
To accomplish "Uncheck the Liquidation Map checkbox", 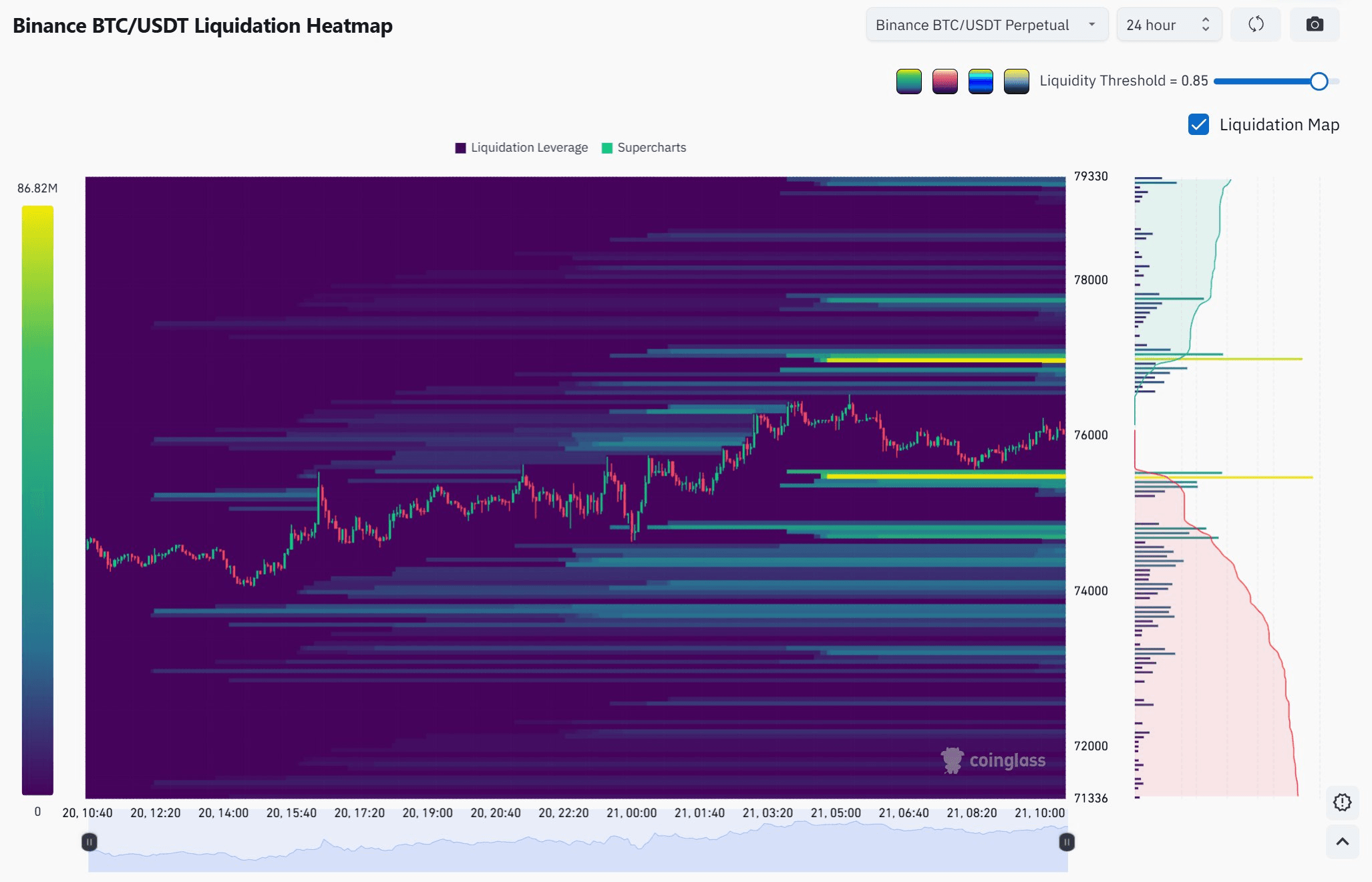I will (x=1198, y=124).
